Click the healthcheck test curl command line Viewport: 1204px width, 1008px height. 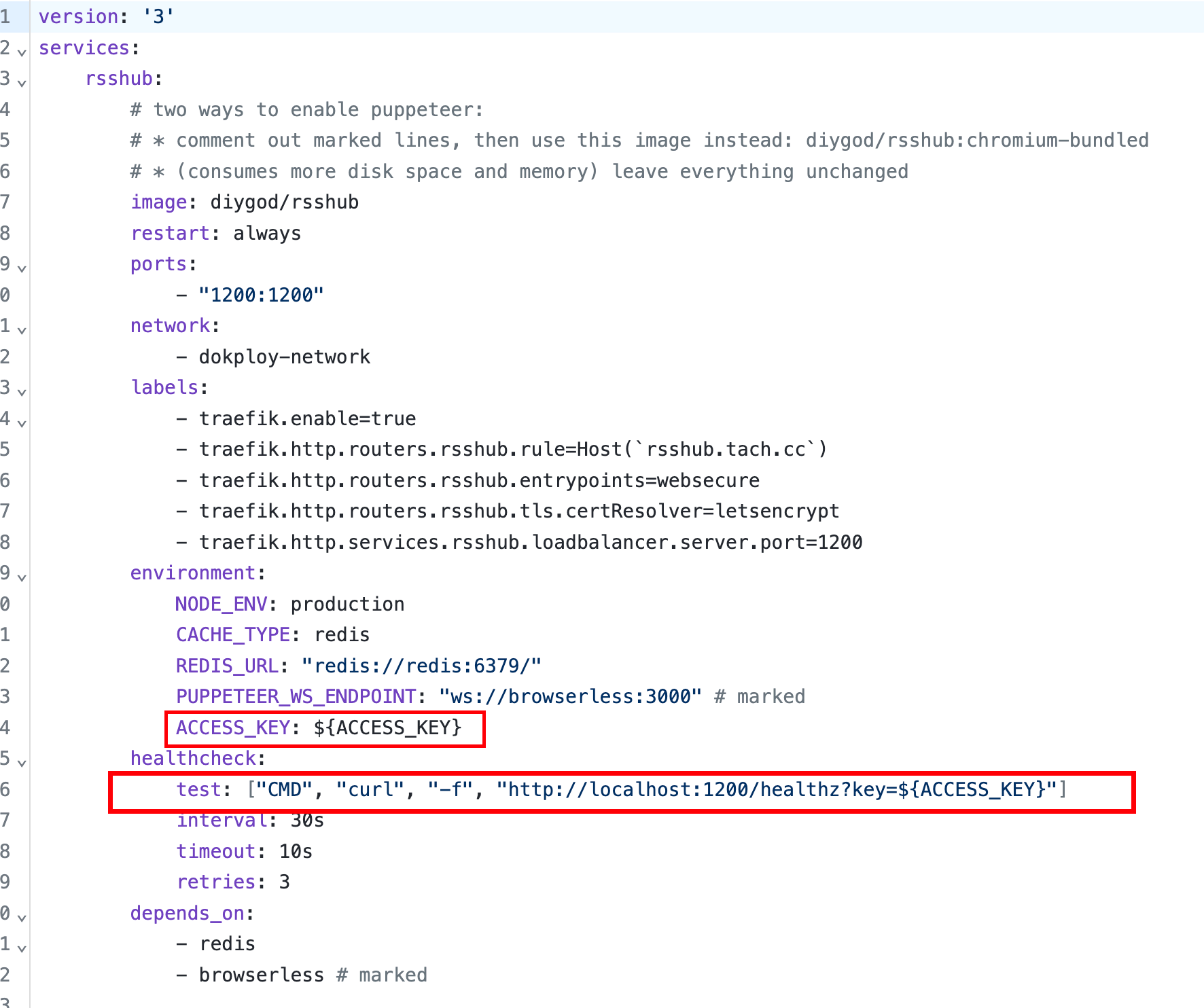[x=621, y=789]
